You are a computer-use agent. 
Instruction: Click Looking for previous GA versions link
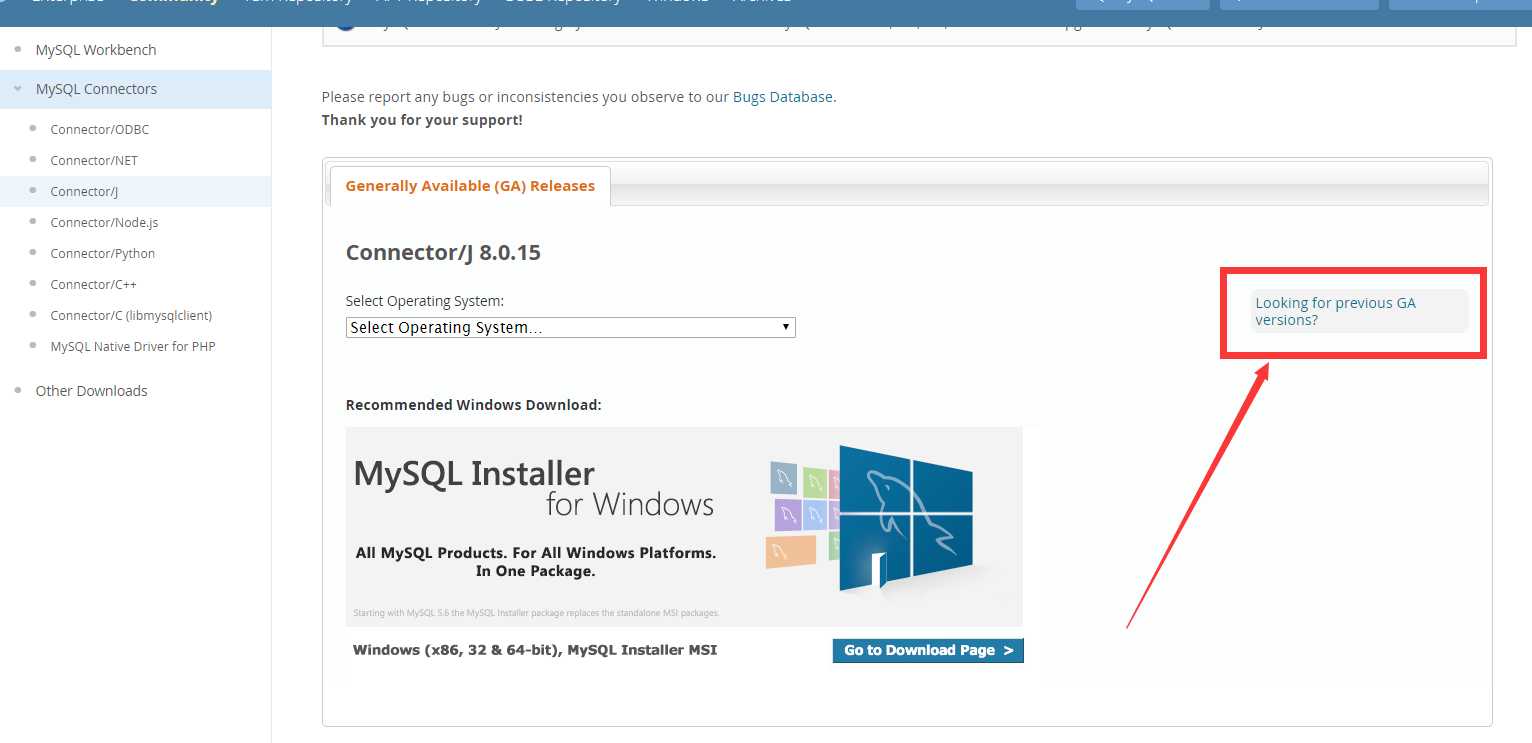pyautogui.click(x=1336, y=311)
